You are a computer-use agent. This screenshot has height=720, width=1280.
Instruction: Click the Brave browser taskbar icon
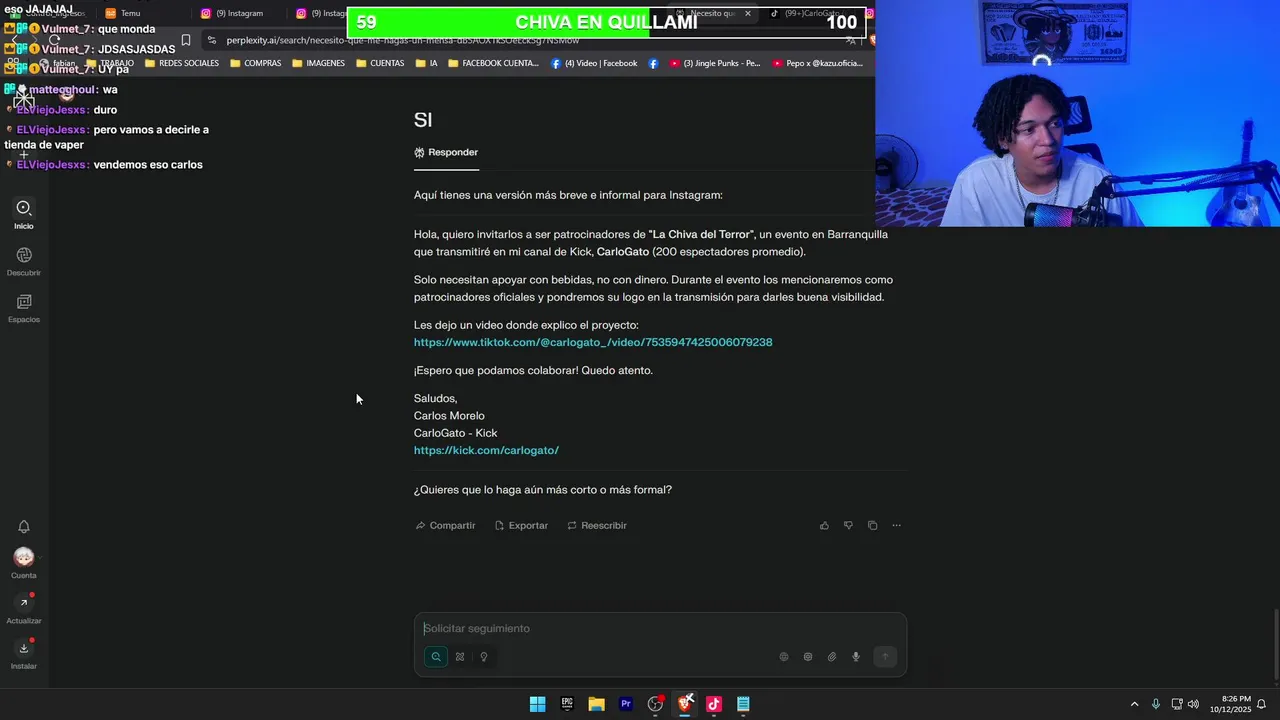pos(685,704)
